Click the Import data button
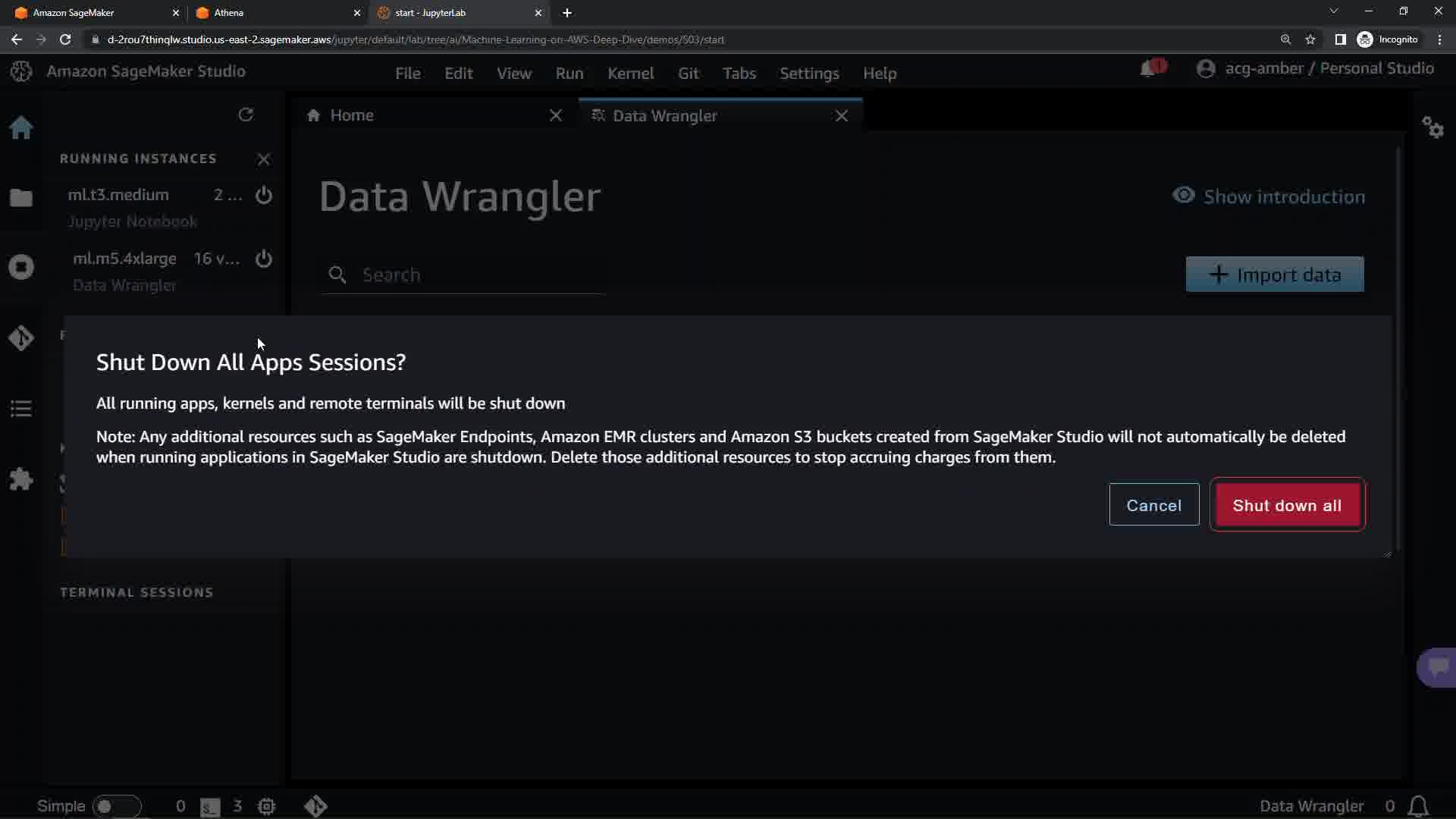Screen dimensions: 1456x819 tap(1274, 275)
